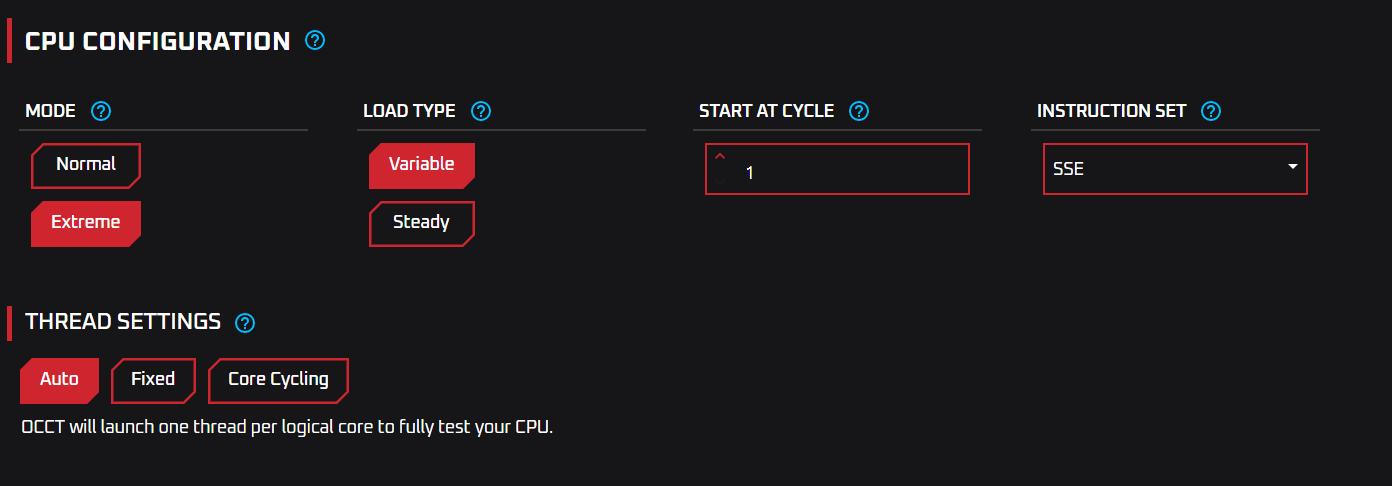Open the SSE instruction set dropdown

(x=1160, y=170)
